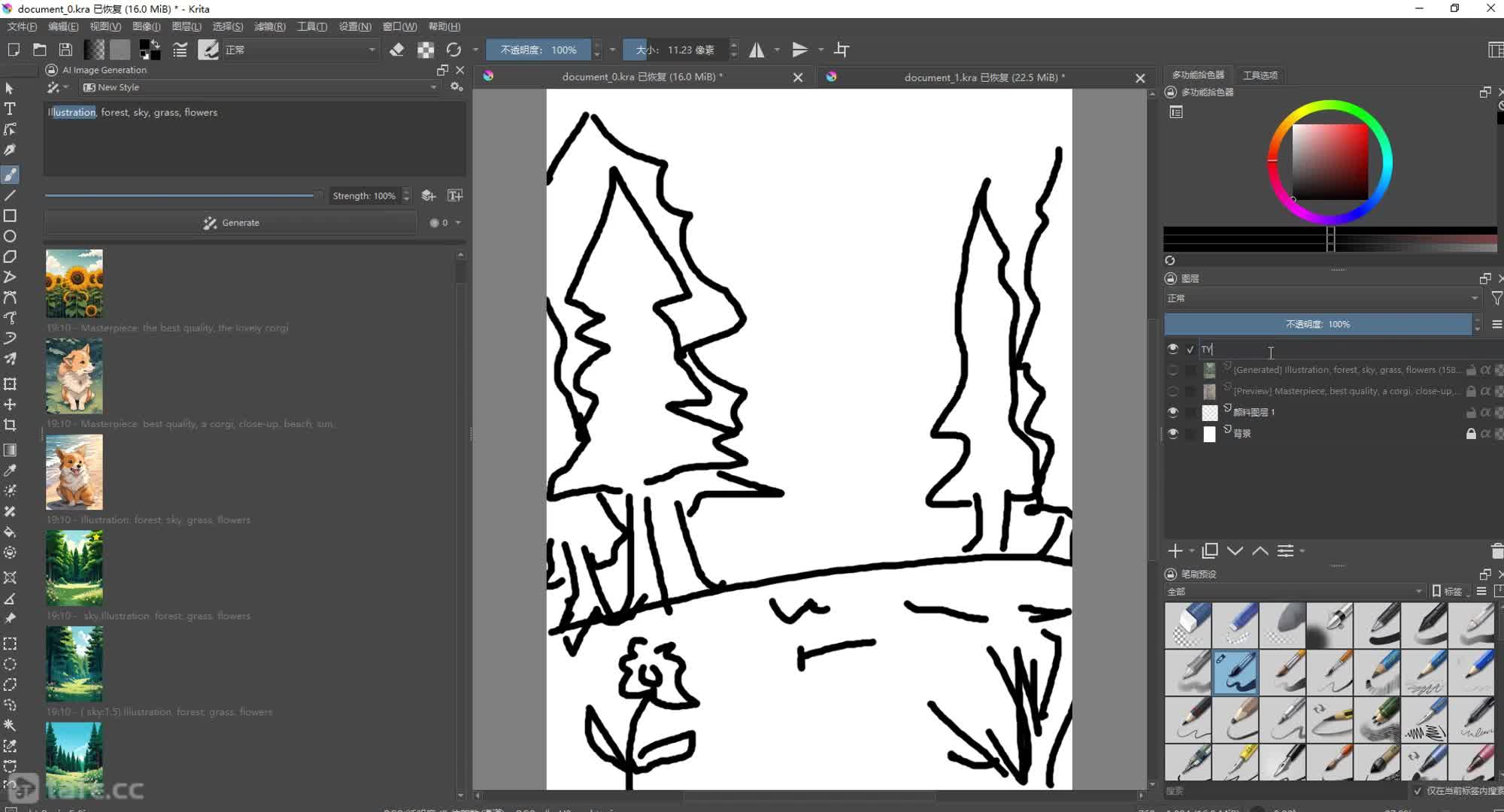Click the wrap around mode icon
1504x812 pixels.
[842, 50]
